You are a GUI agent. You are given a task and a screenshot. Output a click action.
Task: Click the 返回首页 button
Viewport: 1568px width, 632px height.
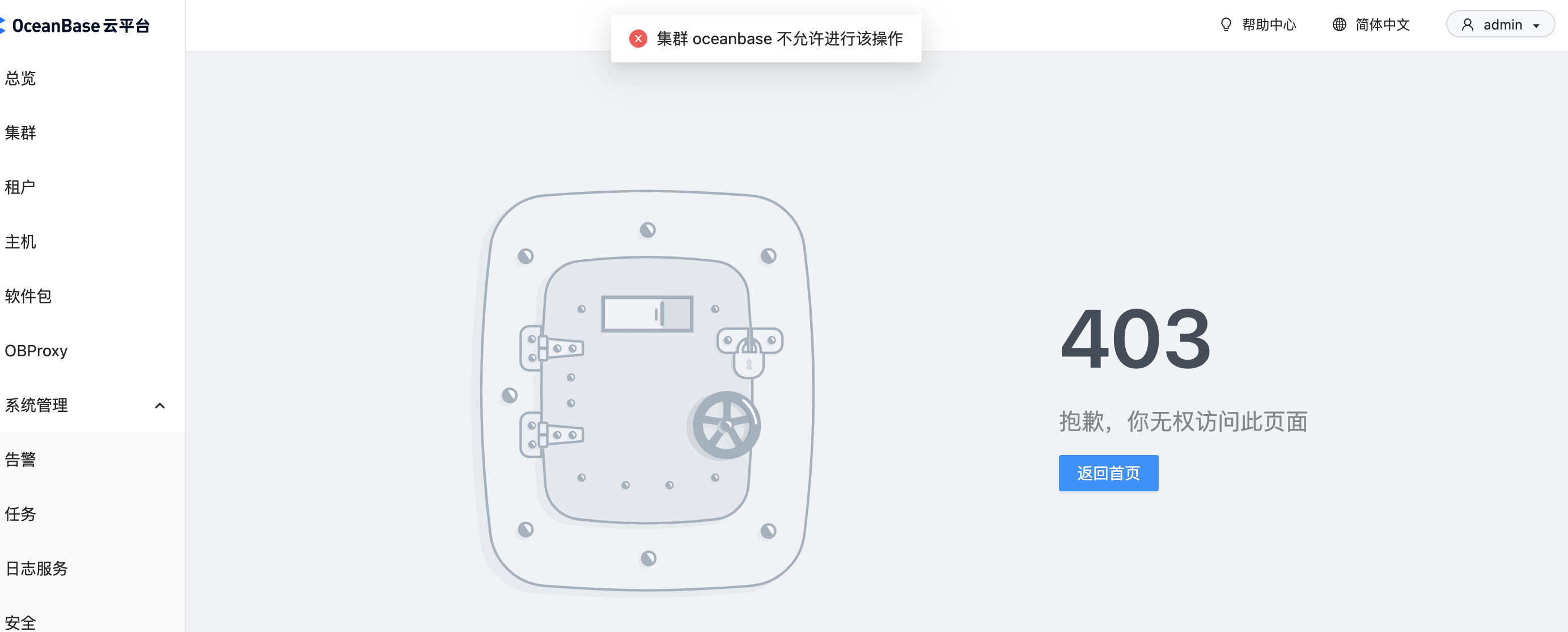tap(1108, 473)
